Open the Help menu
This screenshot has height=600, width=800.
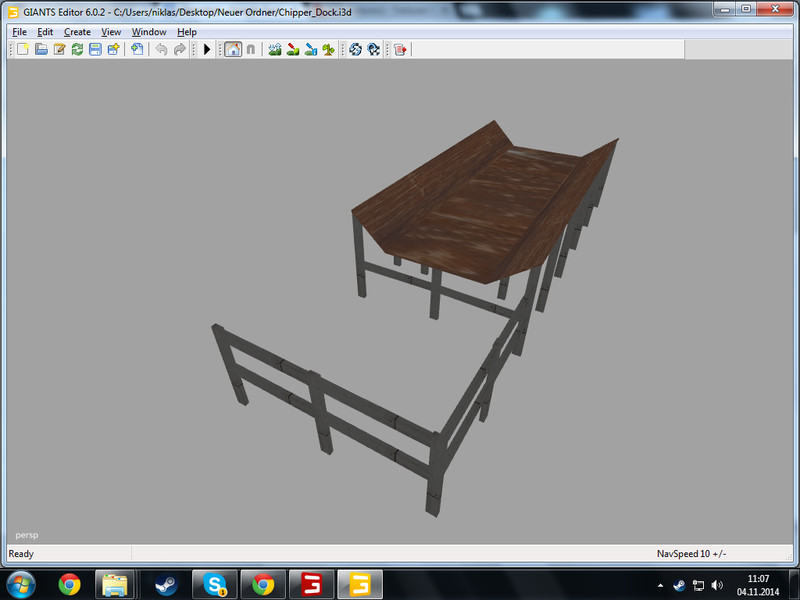tap(187, 32)
